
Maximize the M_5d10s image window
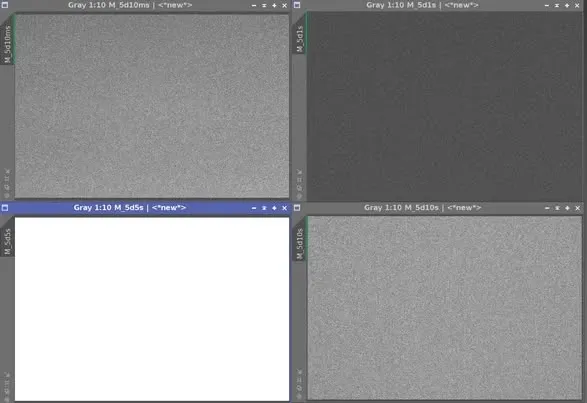point(567,208)
